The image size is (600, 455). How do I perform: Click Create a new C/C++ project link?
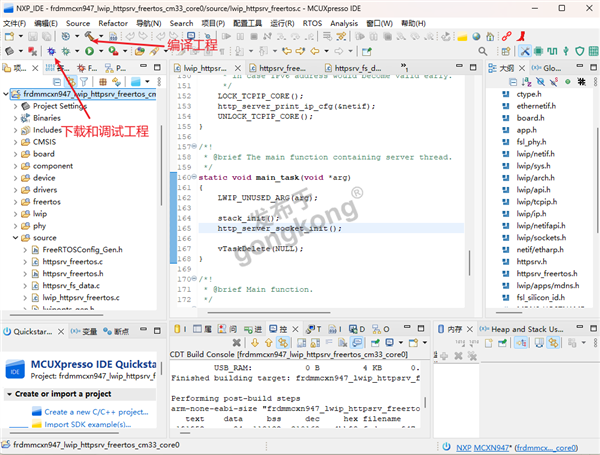[x=96, y=412]
